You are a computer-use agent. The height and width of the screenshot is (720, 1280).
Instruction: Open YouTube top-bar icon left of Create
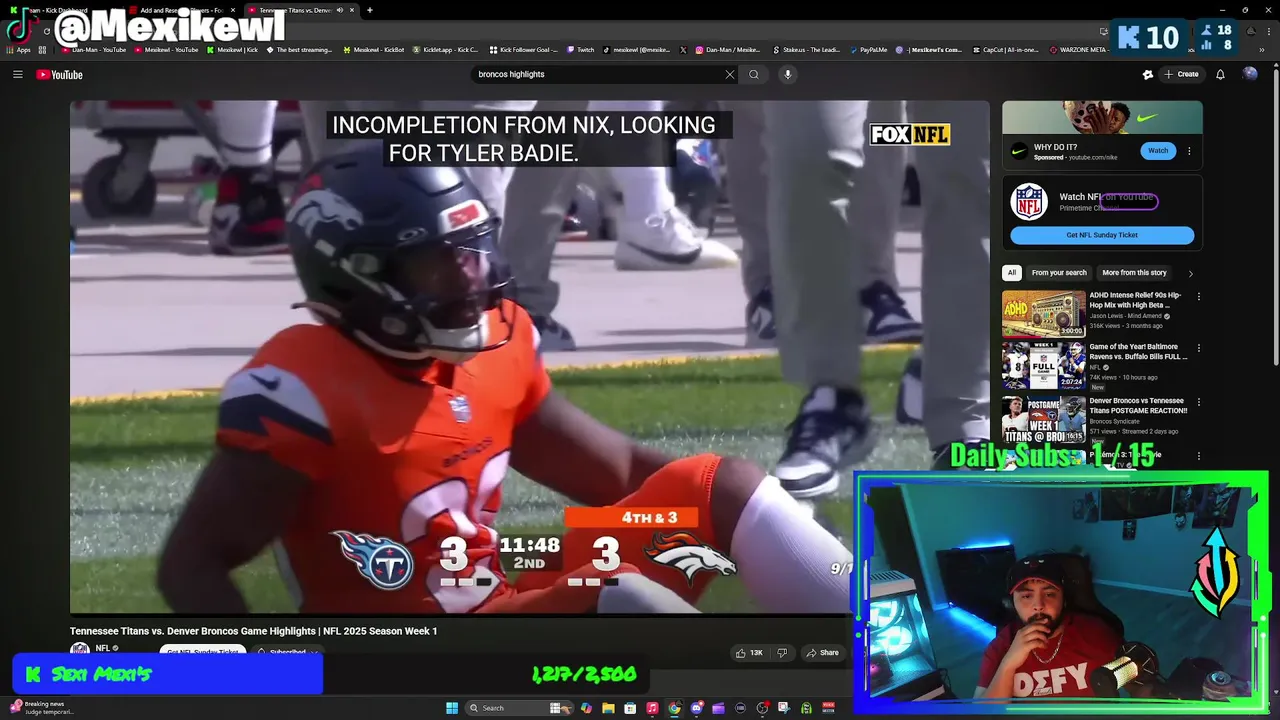point(1148,74)
